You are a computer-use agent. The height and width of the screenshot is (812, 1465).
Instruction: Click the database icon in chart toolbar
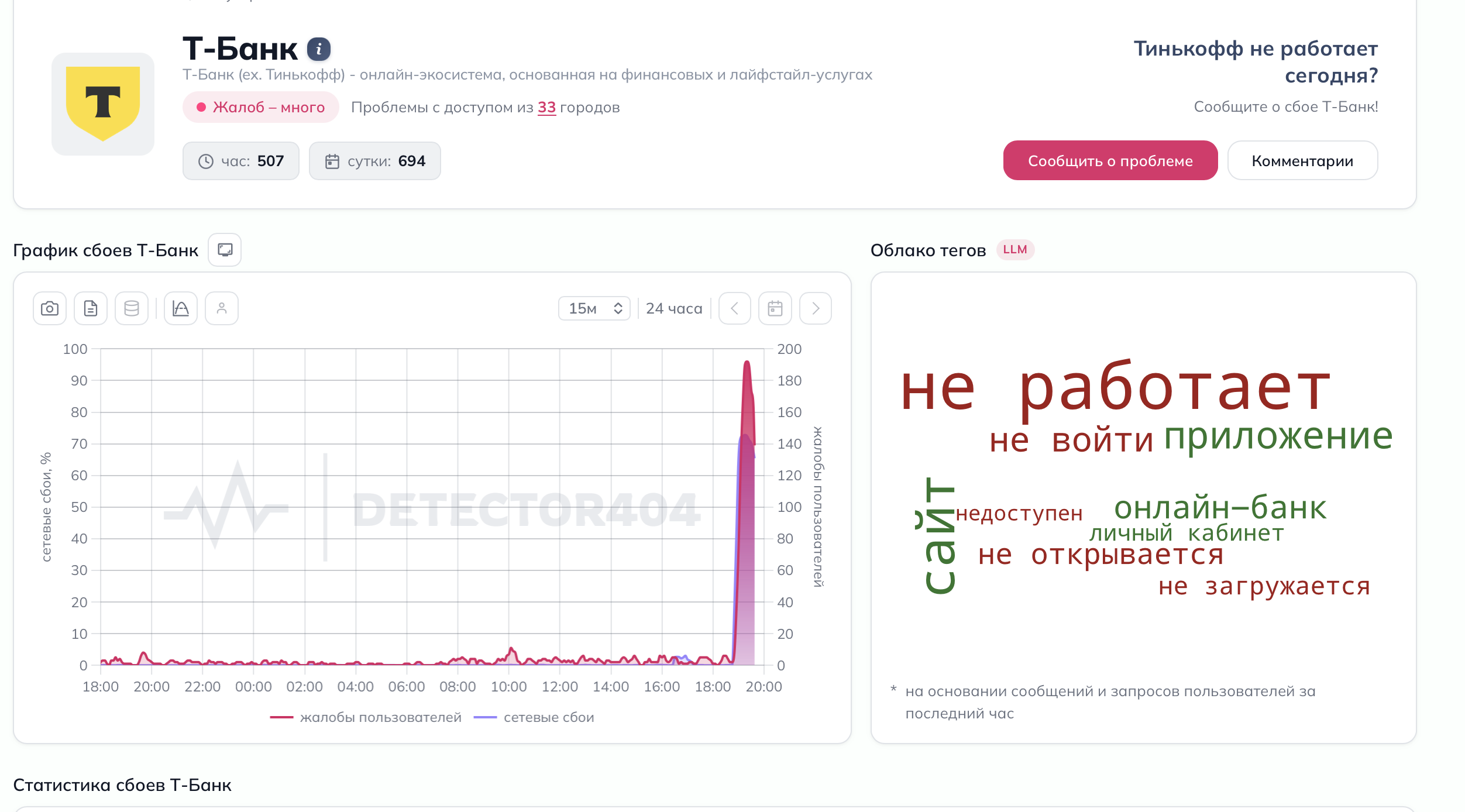[132, 308]
